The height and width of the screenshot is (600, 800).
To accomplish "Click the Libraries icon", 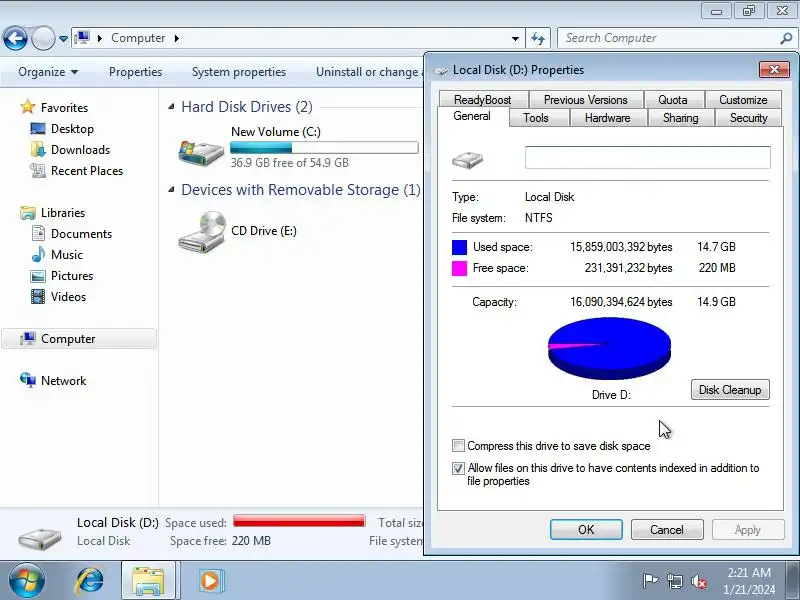I will coord(28,213).
